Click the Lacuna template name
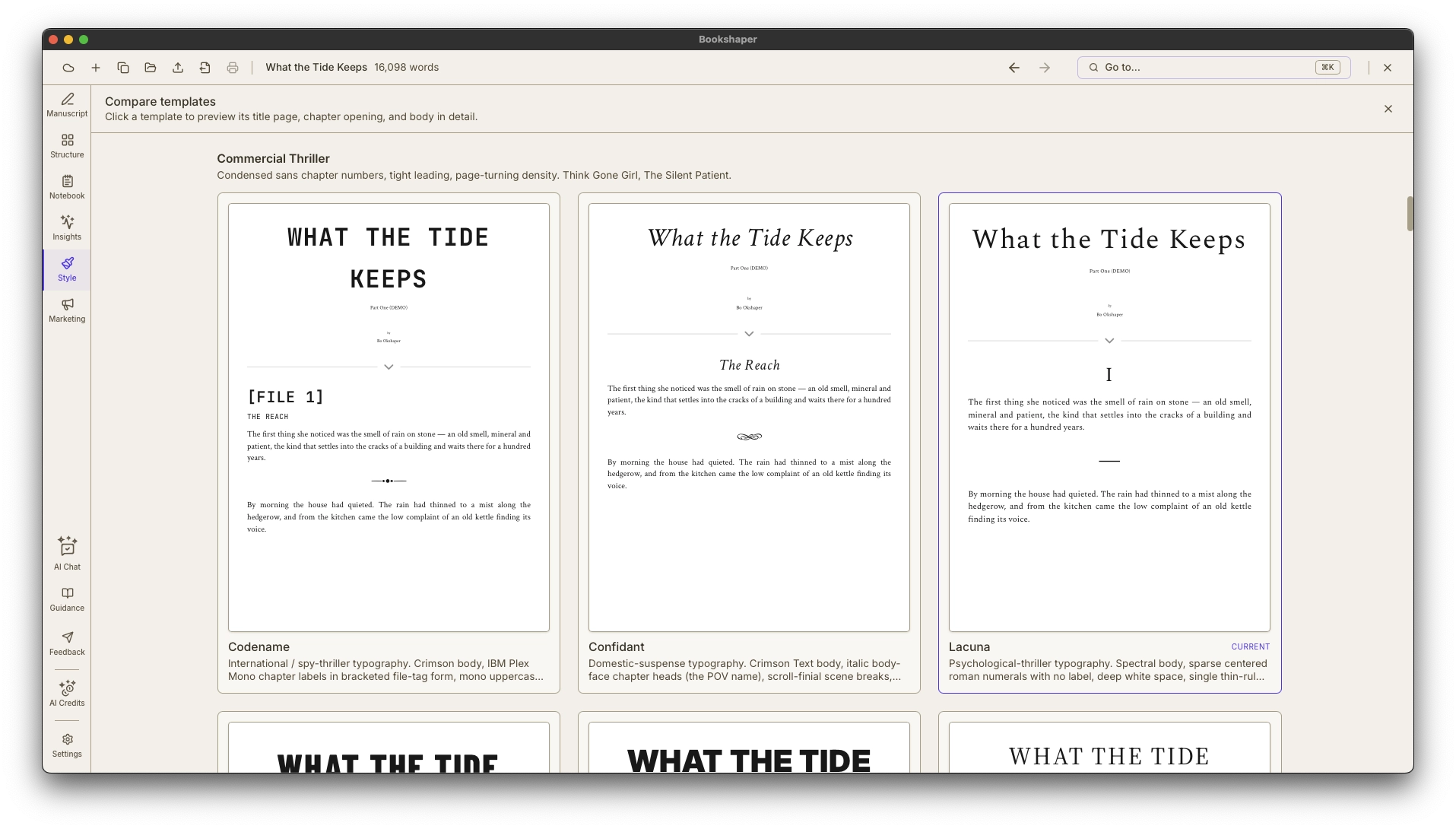 (969, 646)
